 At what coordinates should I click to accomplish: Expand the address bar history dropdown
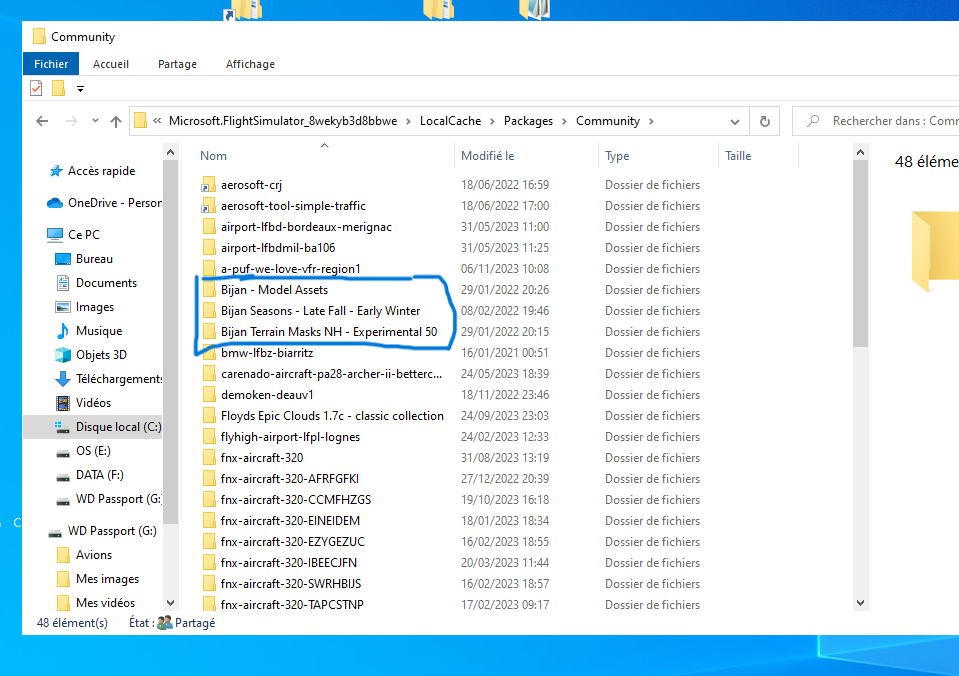tap(735, 122)
